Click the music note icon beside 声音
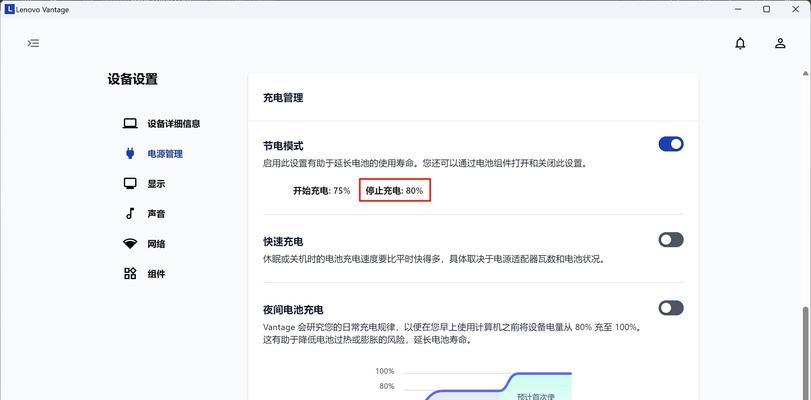Viewport: 811px width, 400px height. (x=130, y=213)
